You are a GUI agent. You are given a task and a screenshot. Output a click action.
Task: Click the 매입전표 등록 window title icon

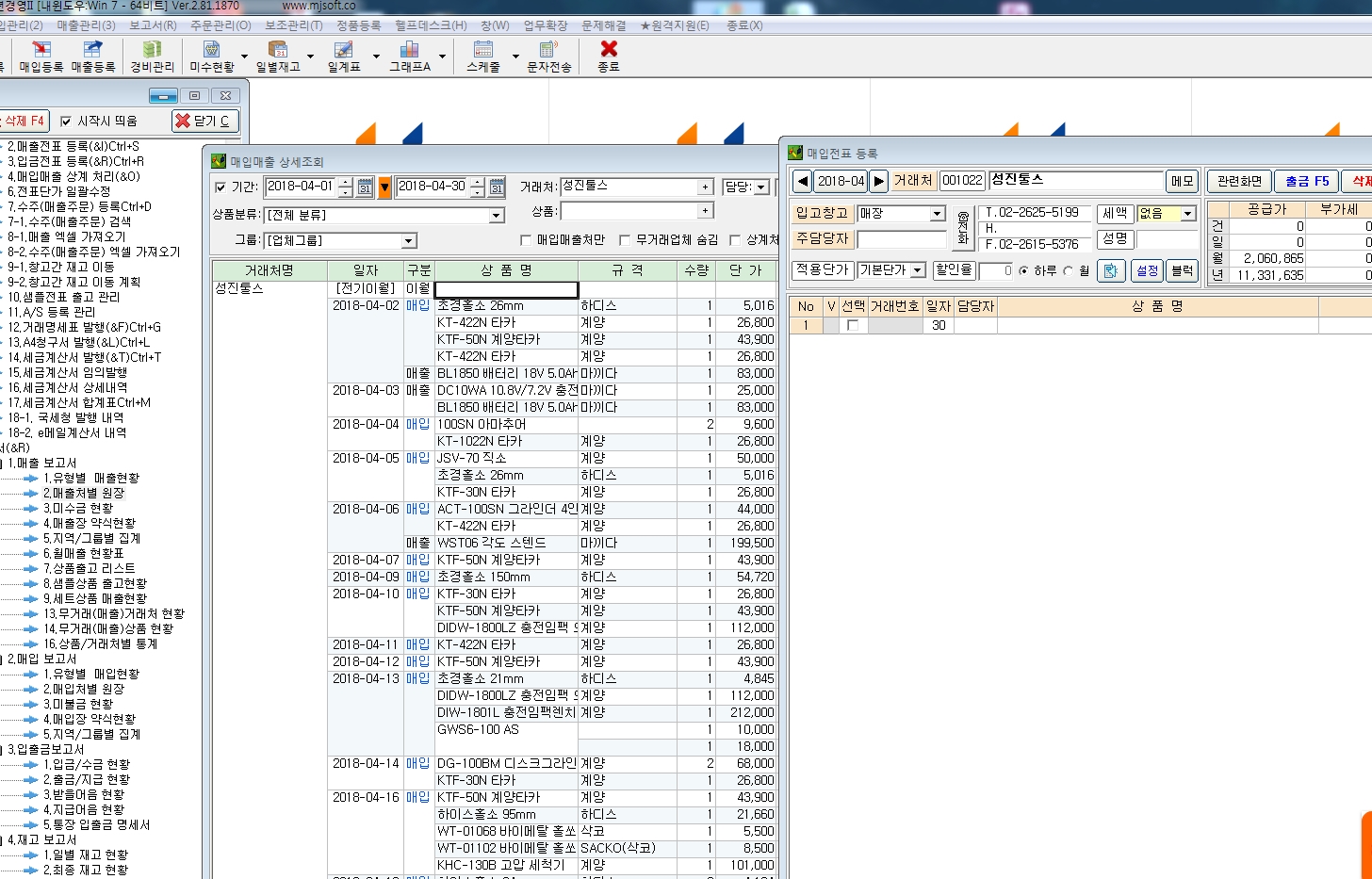795,153
